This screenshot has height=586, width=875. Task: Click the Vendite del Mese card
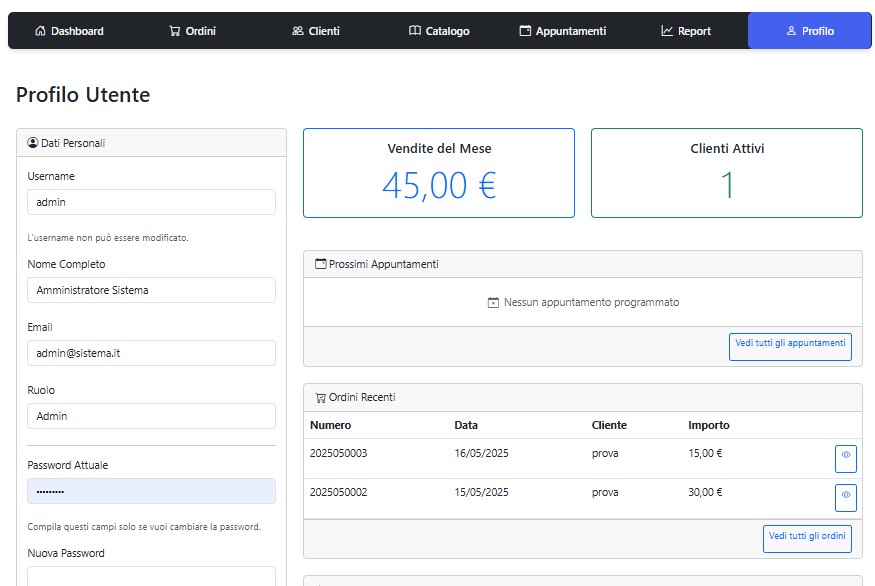[439, 173]
